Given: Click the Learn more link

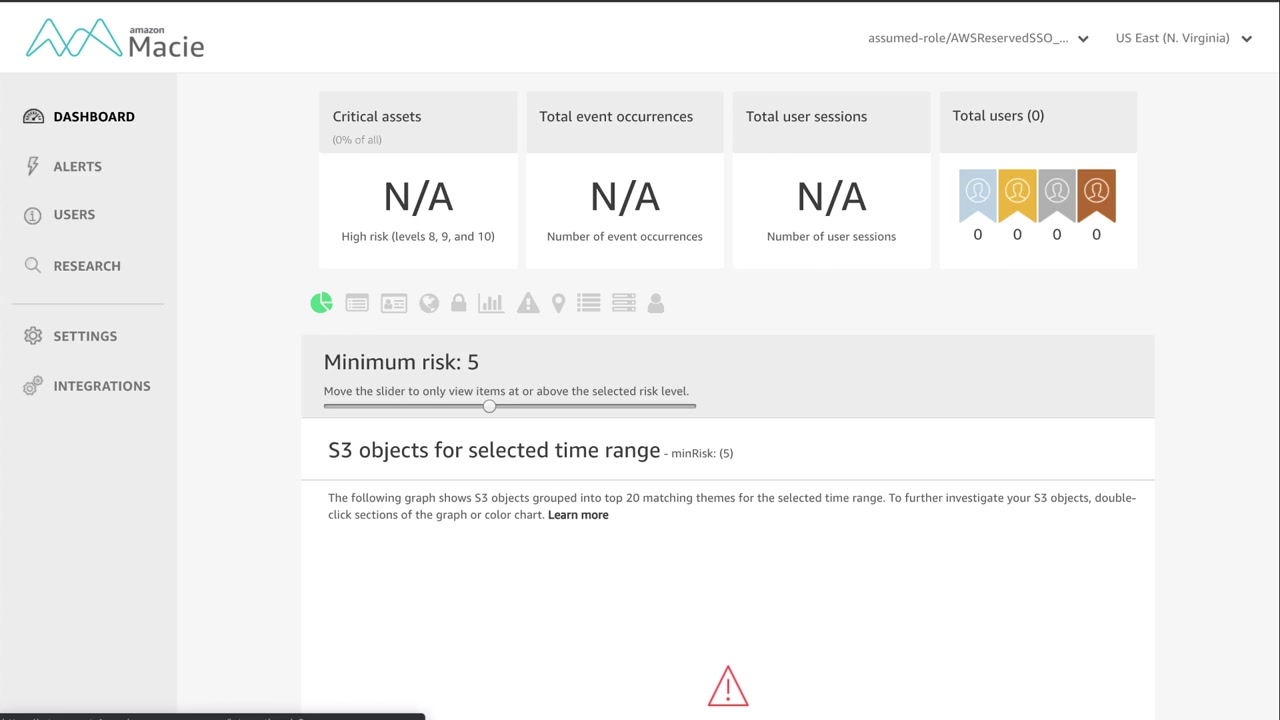Looking at the screenshot, I should coord(578,515).
